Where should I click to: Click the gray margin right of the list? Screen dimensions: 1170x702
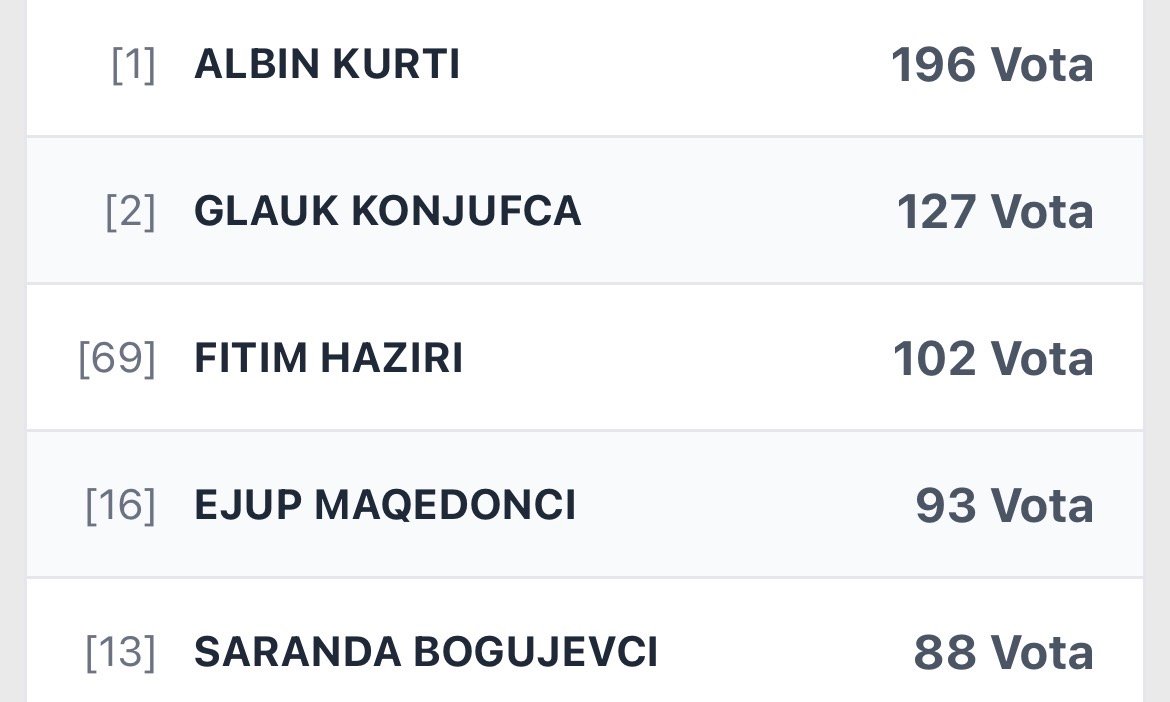tap(1156, 350)
